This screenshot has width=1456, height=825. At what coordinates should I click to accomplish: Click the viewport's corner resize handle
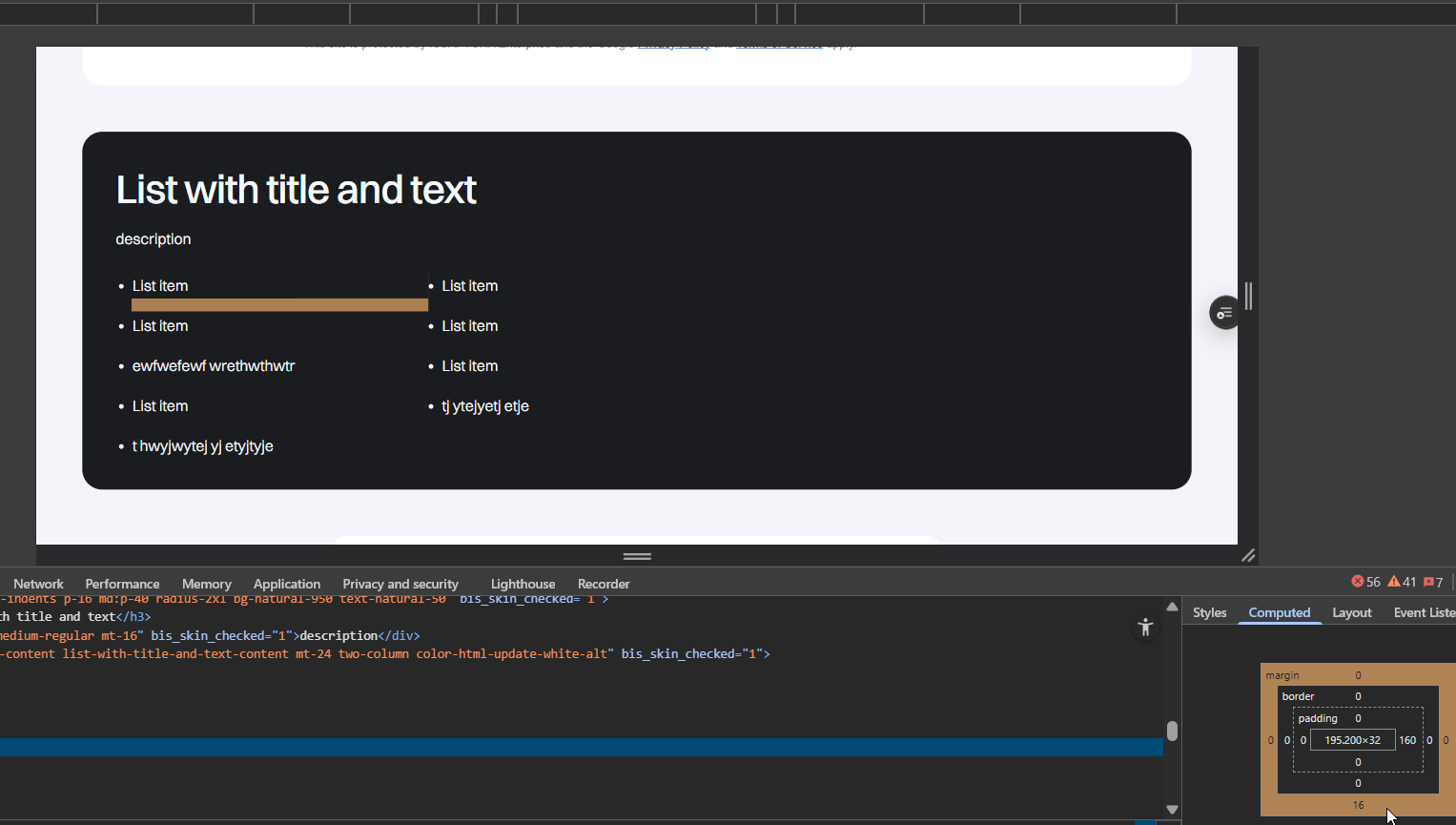(1247, 555)
